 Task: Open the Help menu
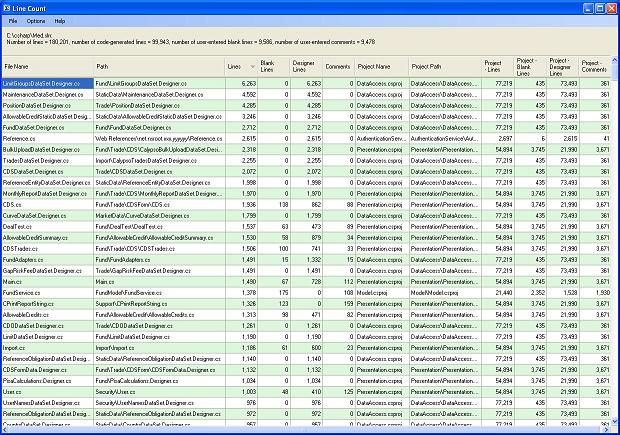60,21
